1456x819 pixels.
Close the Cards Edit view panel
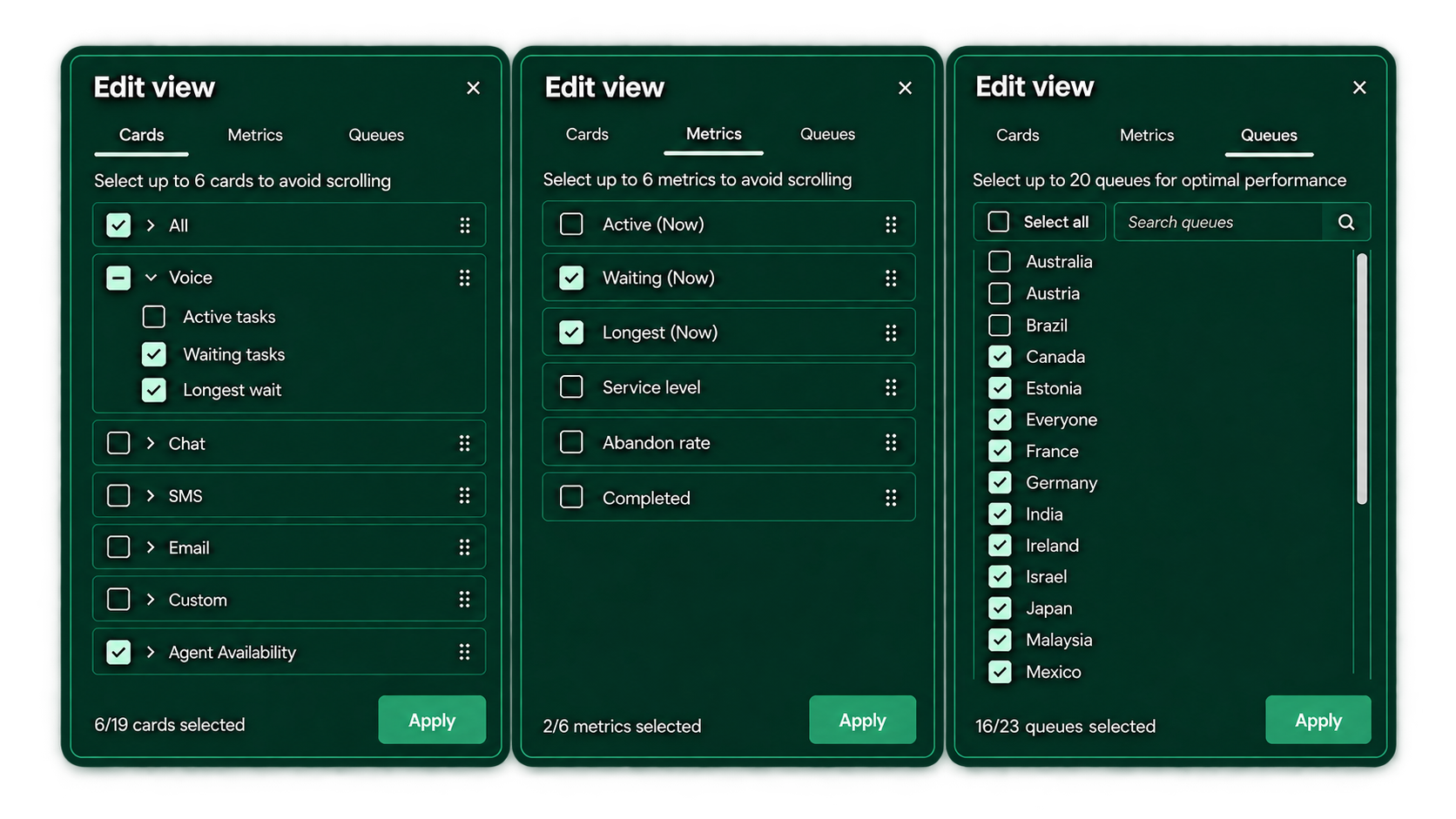pos(473,88)
